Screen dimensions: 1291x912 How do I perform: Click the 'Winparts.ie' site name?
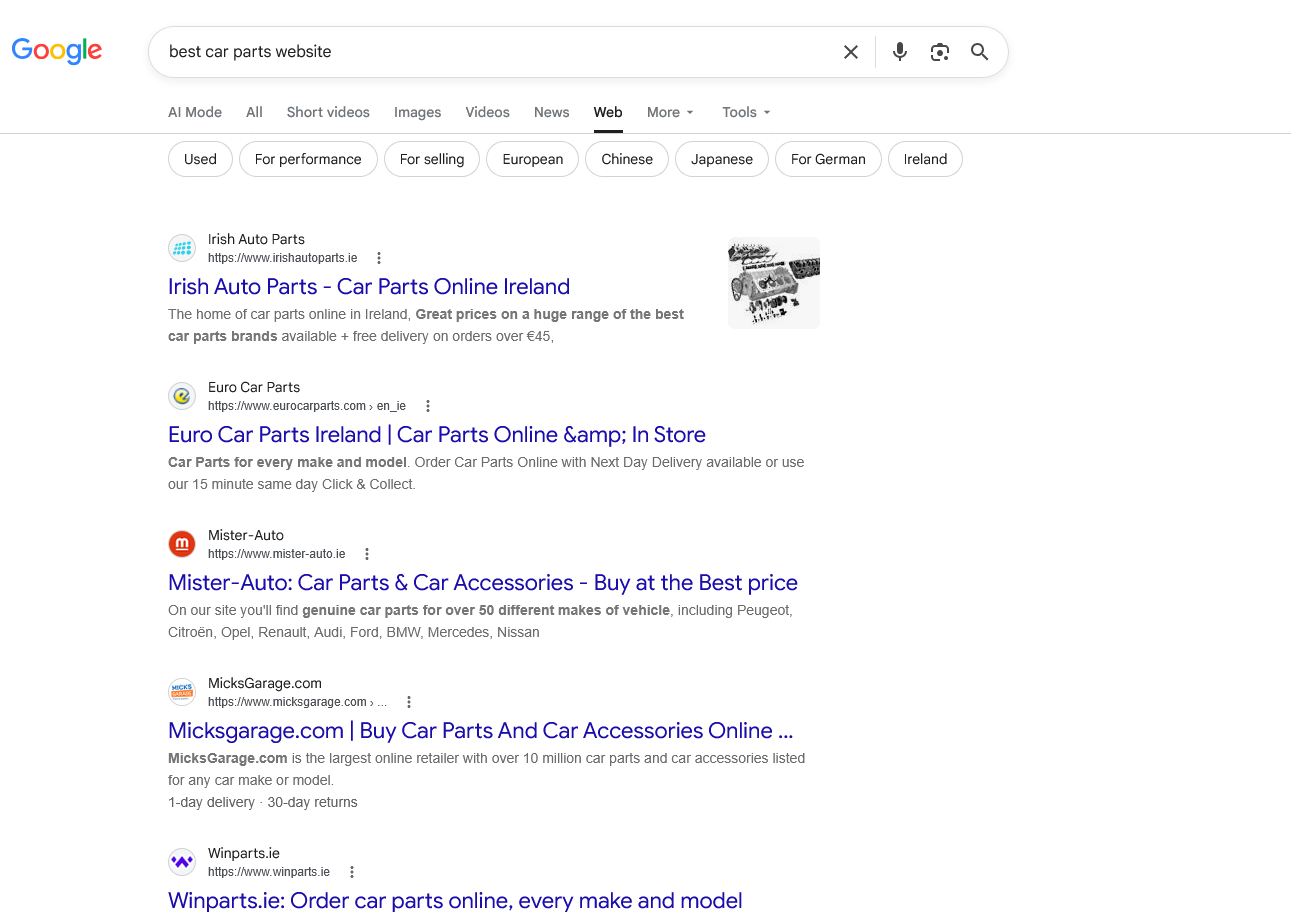(x=244, y=853)
